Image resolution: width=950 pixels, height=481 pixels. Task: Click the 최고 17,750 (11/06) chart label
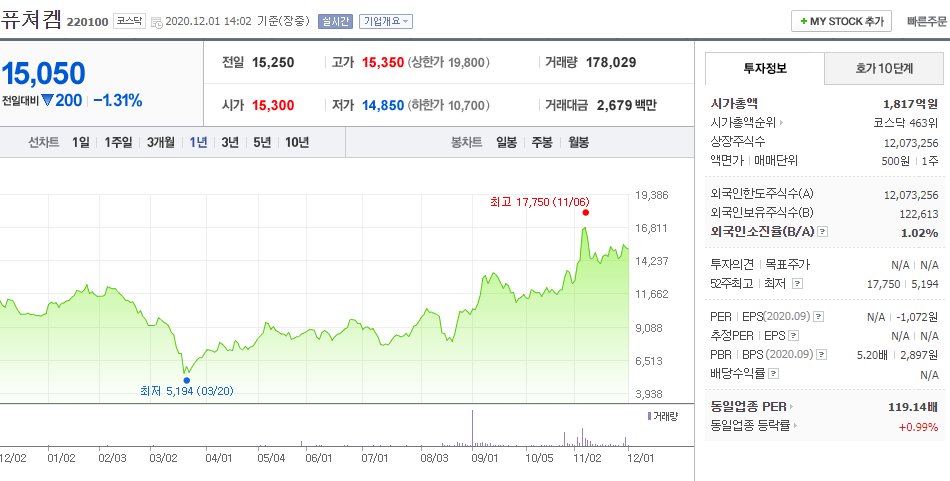pyautogui.click(x=540, y=202)
